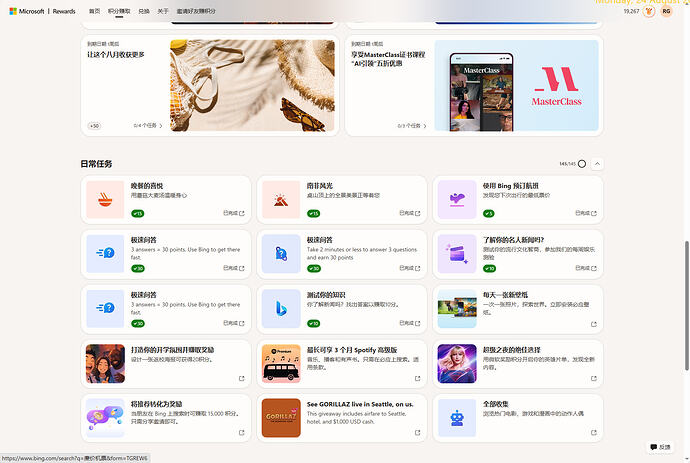Expand the 0/4 个任务 chevron
Viewport: 690px width, 463px height.
coord(161,126)
